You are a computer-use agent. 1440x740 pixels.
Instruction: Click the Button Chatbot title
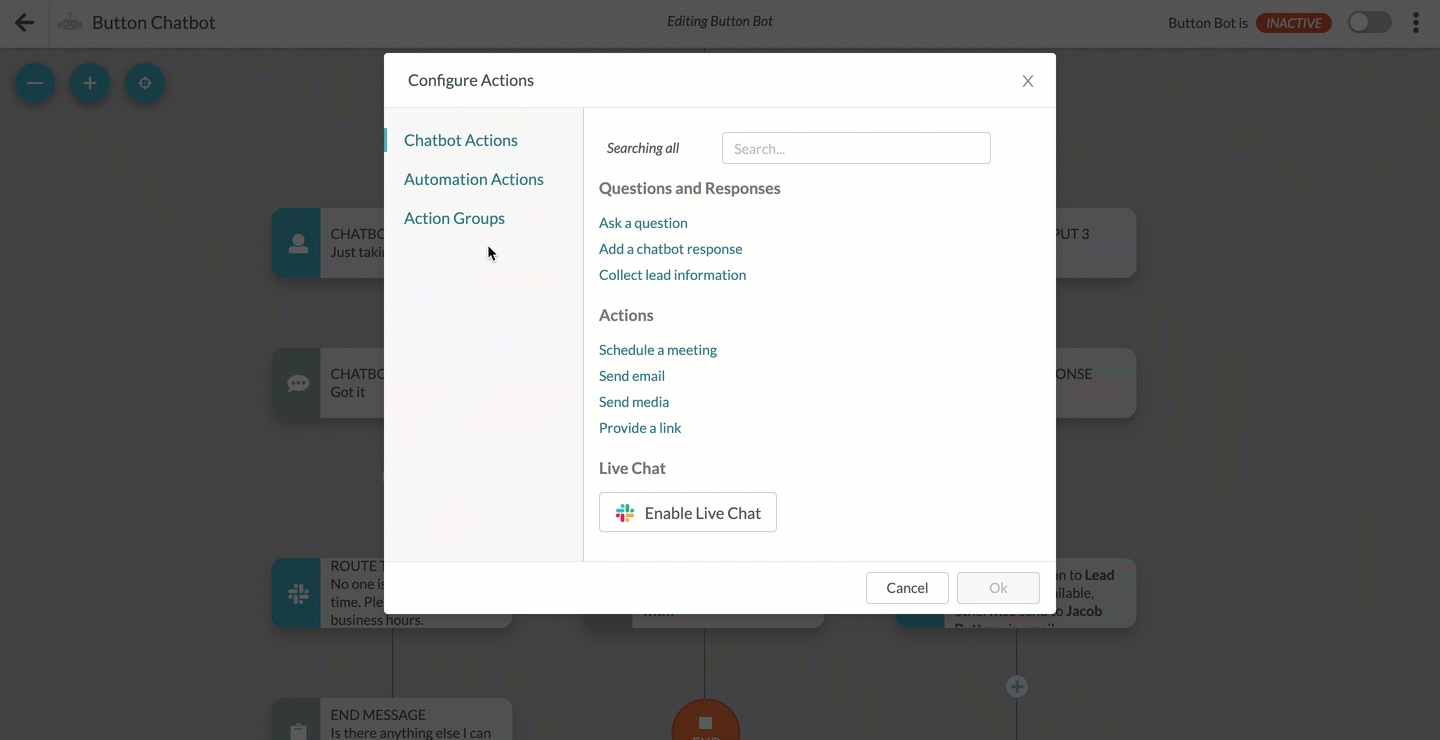(x=154, y=23)
